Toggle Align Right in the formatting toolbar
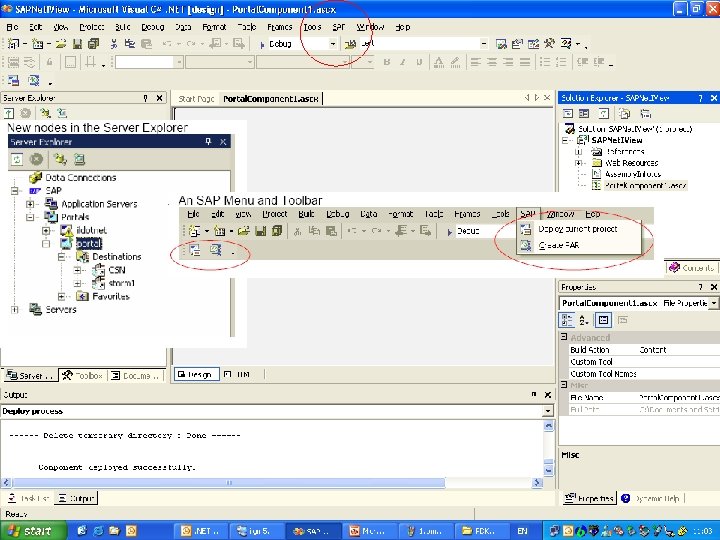The image size is (720, 540). click(508, 62)
